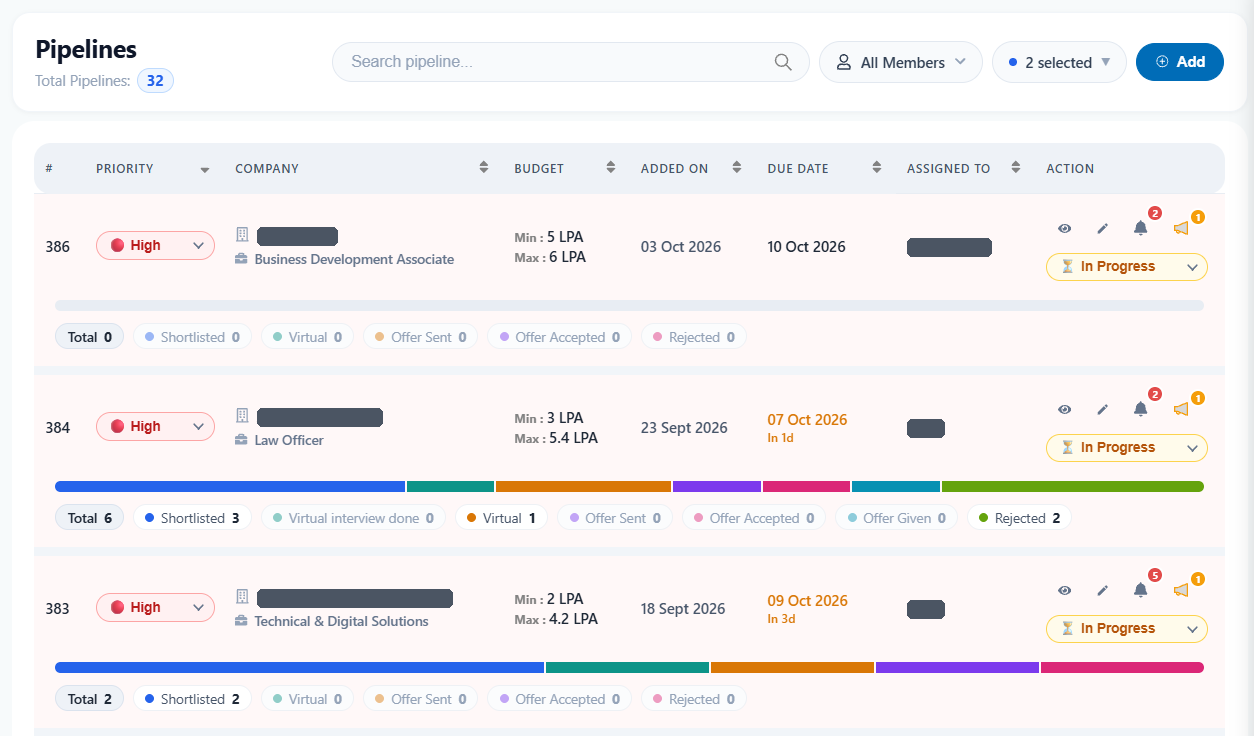
Task: Open the 2 selected status filter
Action: [x=1059, y=62]
